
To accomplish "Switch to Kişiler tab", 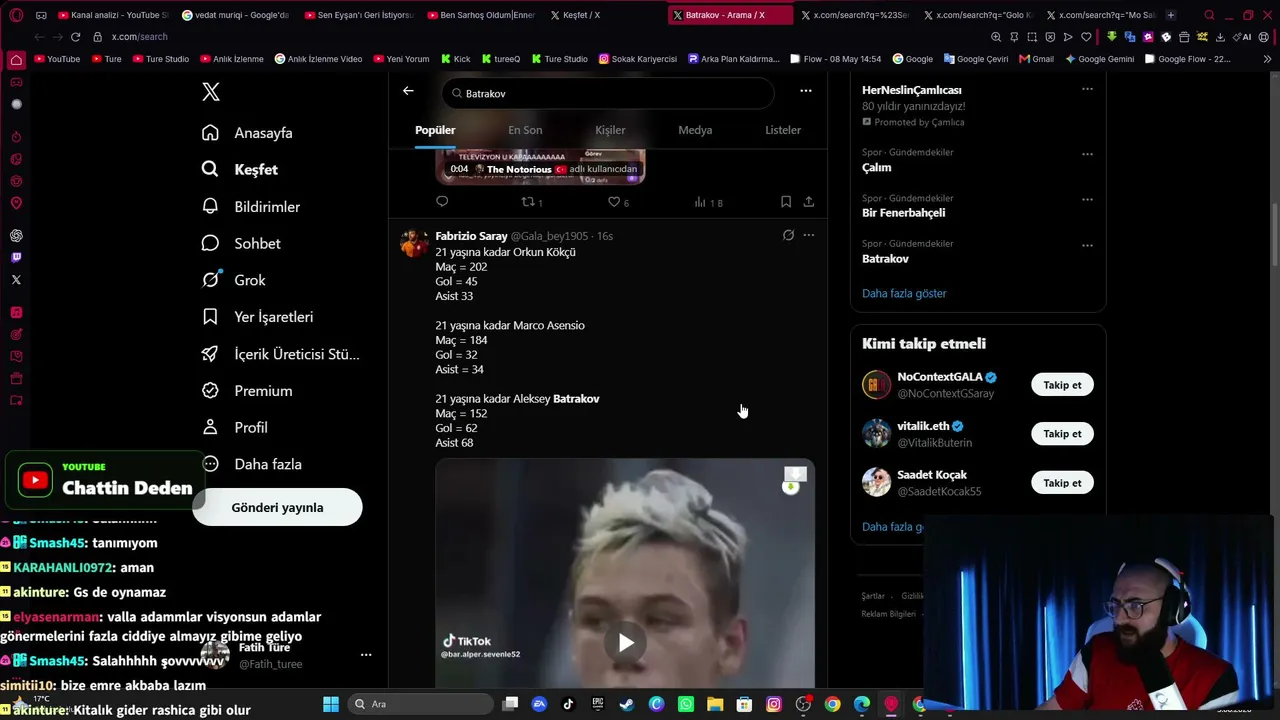I will (610, 130).
